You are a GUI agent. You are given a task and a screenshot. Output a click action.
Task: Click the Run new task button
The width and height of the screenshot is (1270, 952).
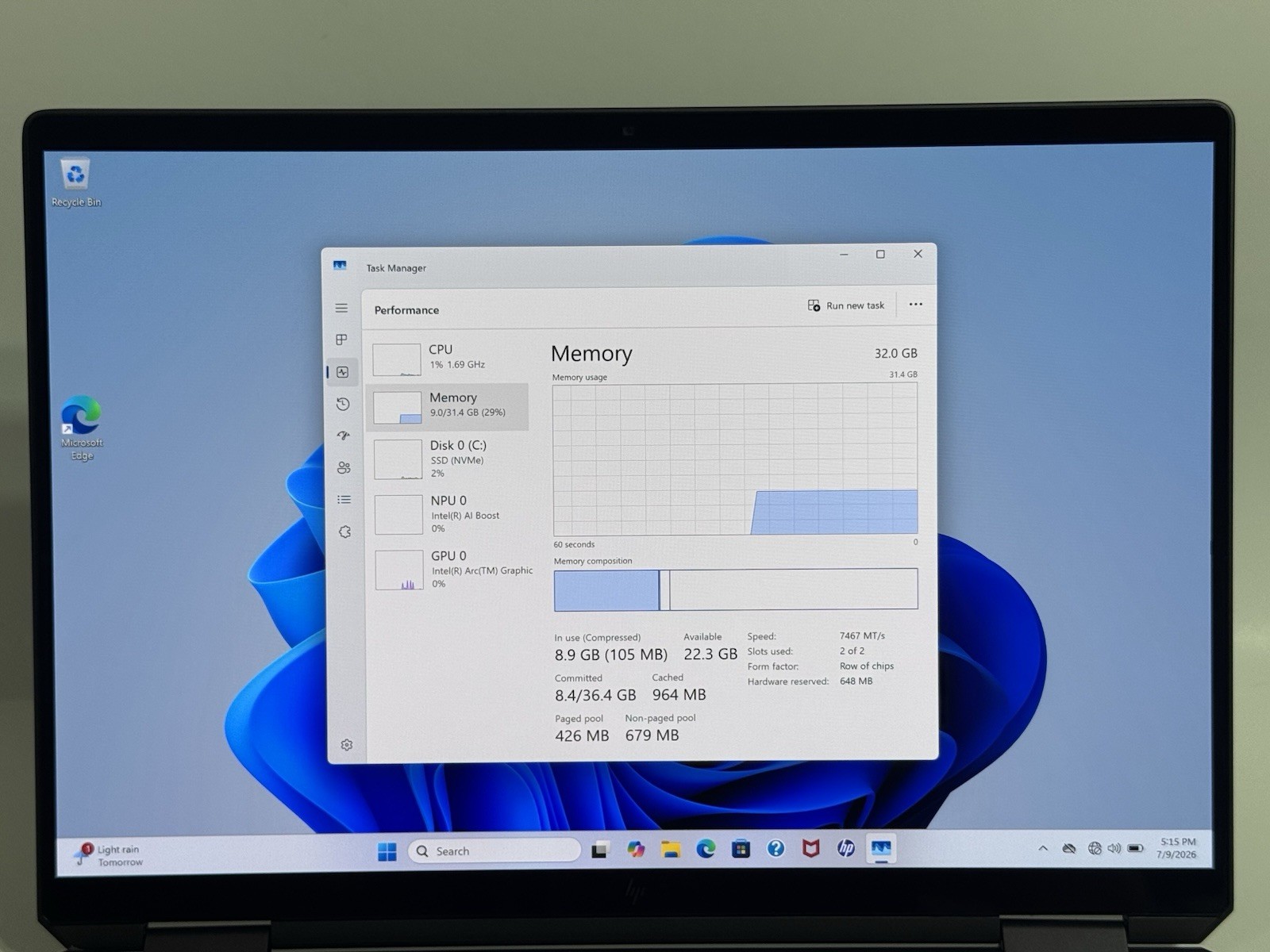tap(846, 305)
